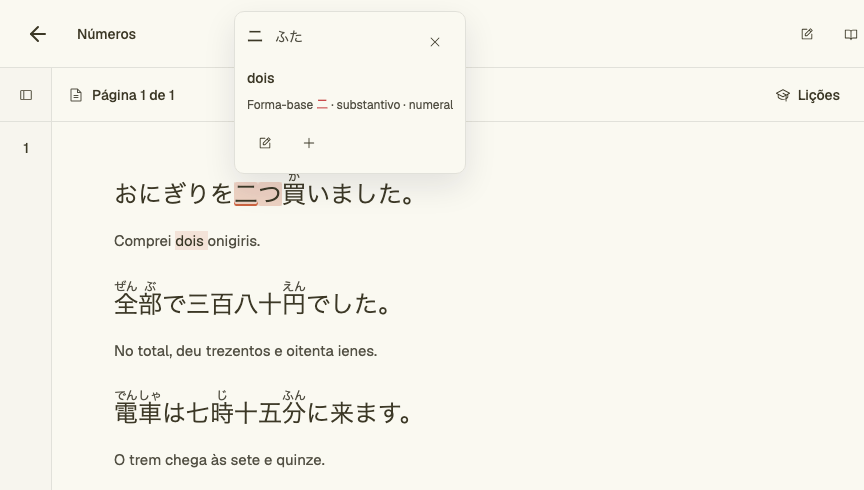864x490 pixels.
Task: Click the word 電車
Action: point(138,413)
